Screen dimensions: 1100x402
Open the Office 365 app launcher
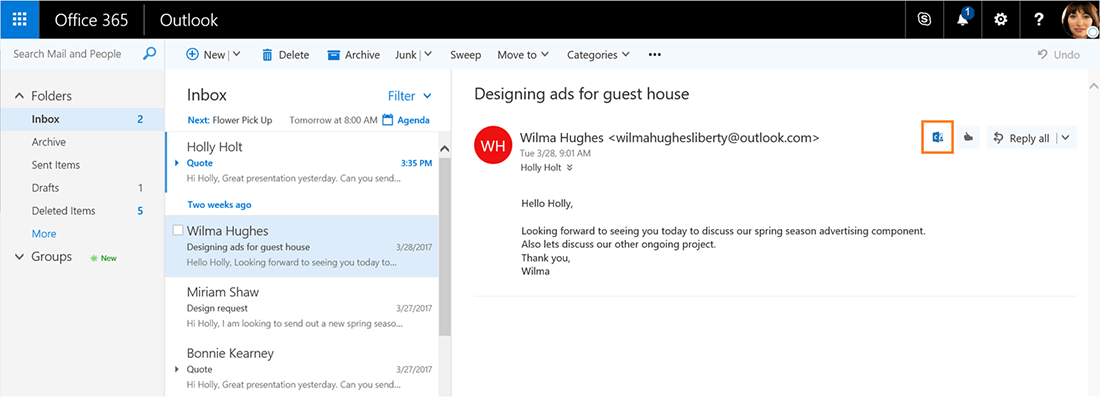click(x=19, y=20)
